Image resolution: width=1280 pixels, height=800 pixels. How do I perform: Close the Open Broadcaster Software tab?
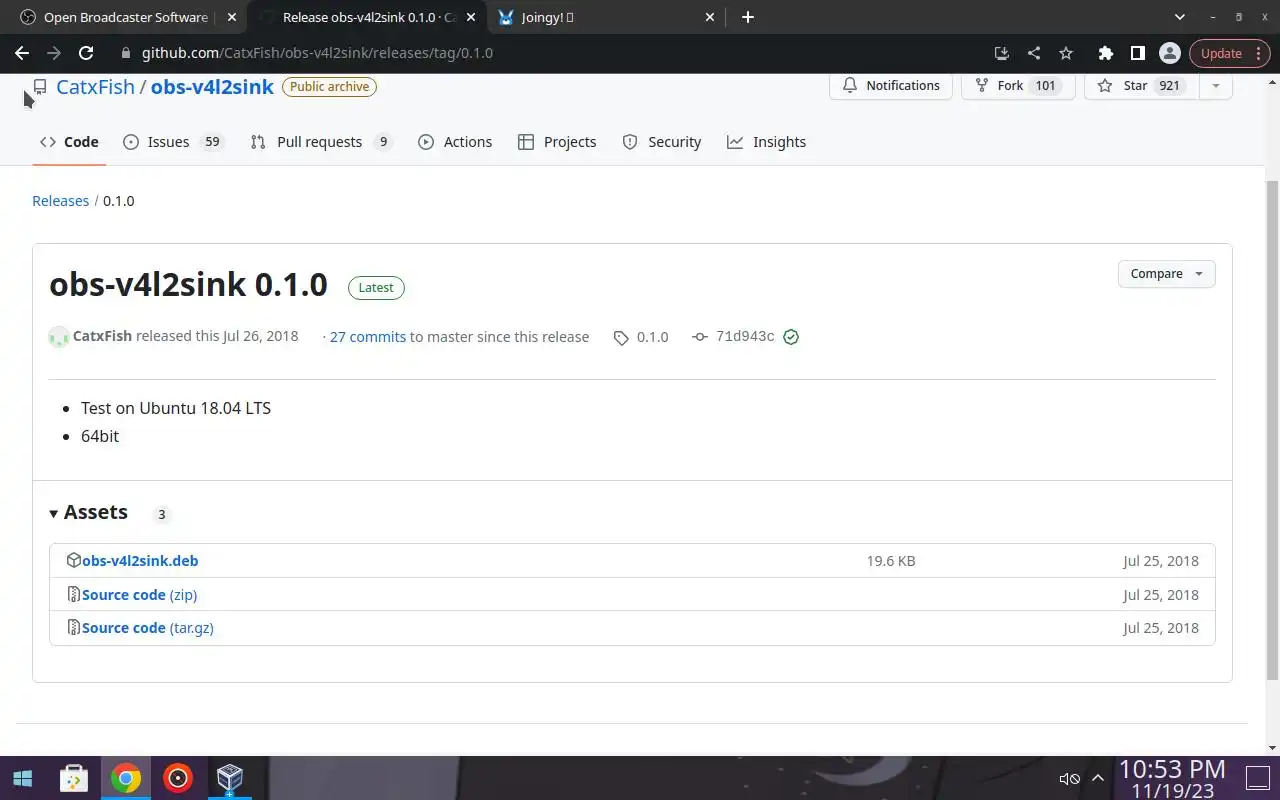tap(232, 17)
